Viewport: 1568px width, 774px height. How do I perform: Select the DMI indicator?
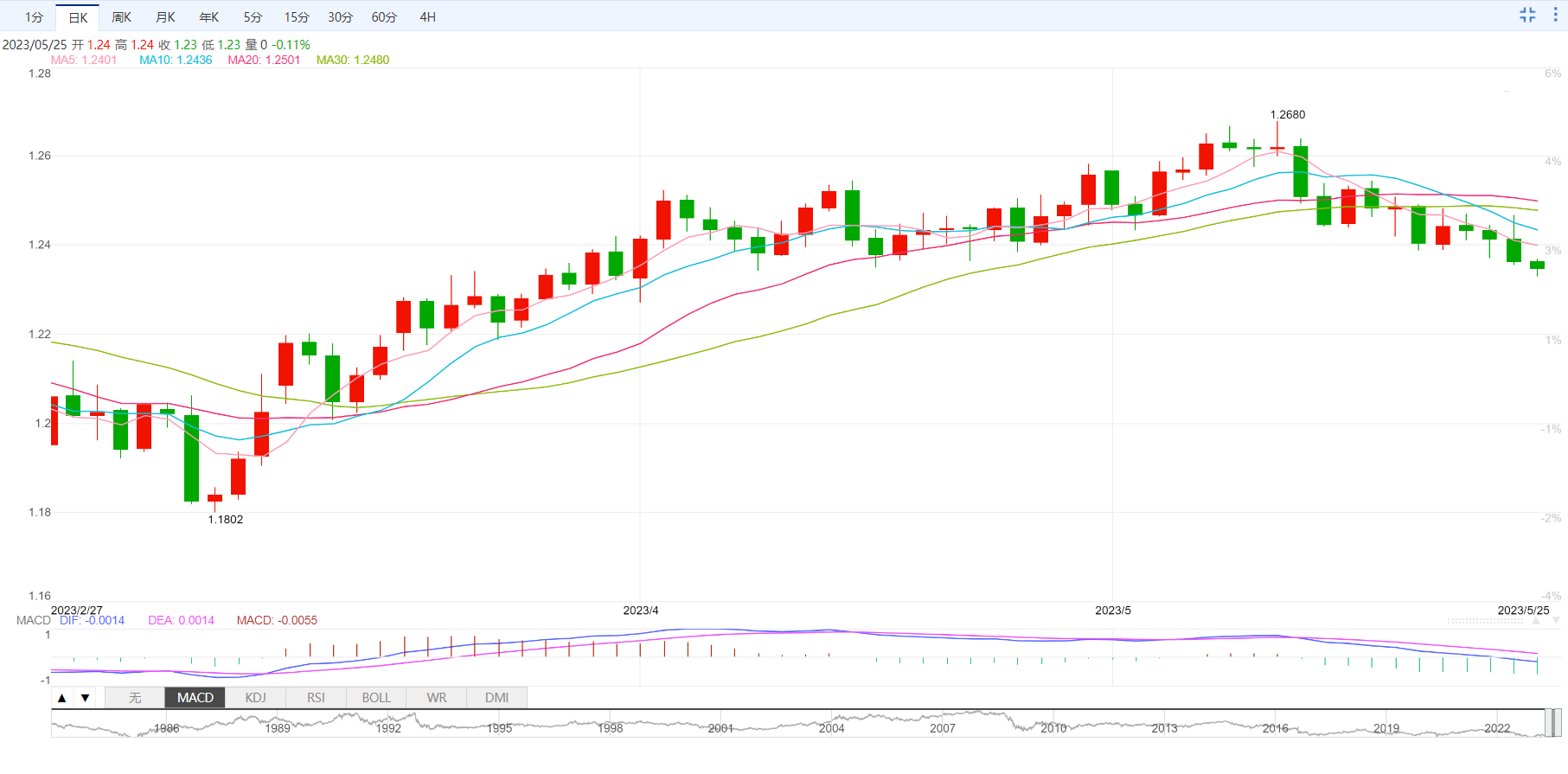click(496, 698)
